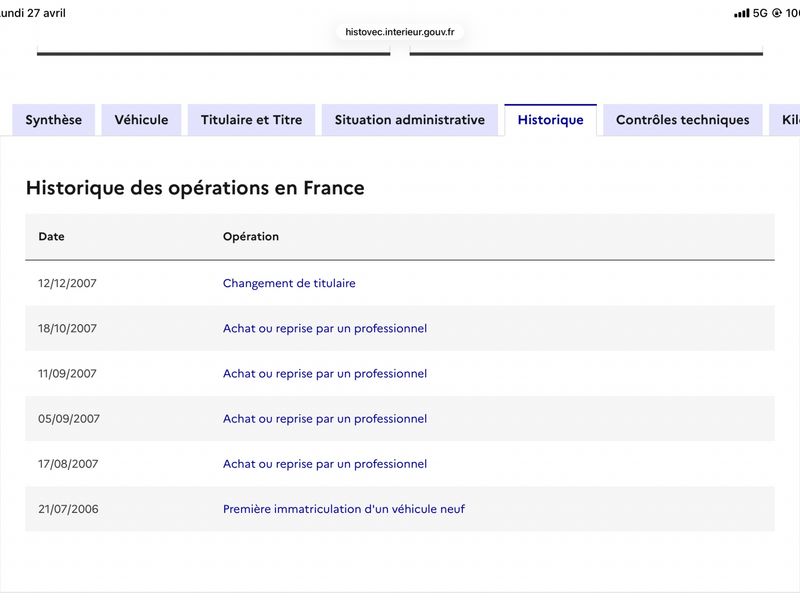This screenshot has height=600, width=800.
Task: Click Première immatriculation d'un véhicule neuf
Action: click(x=344, y=509)
